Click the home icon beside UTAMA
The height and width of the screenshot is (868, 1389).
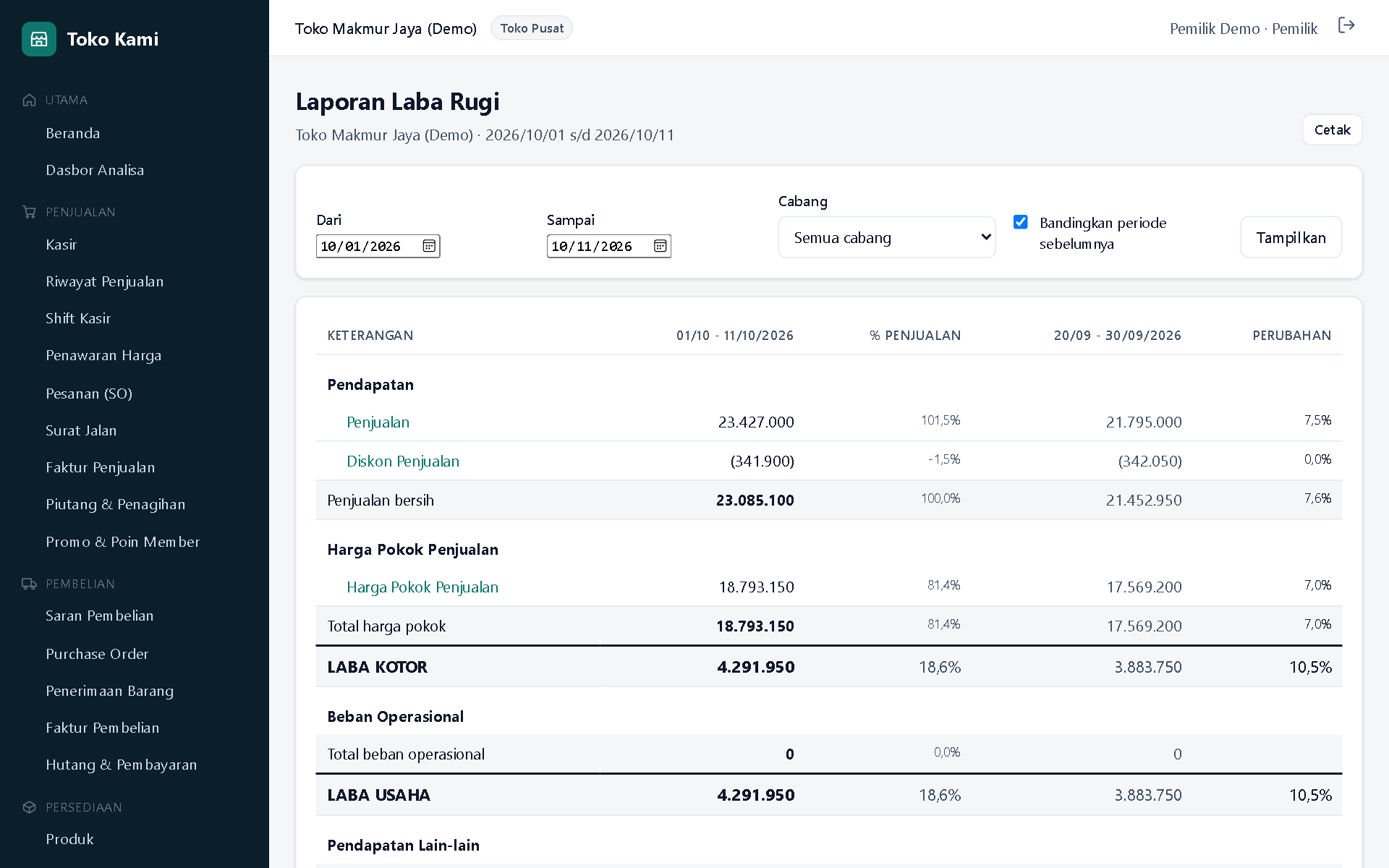pyautogui.click(x=29, y=100)
